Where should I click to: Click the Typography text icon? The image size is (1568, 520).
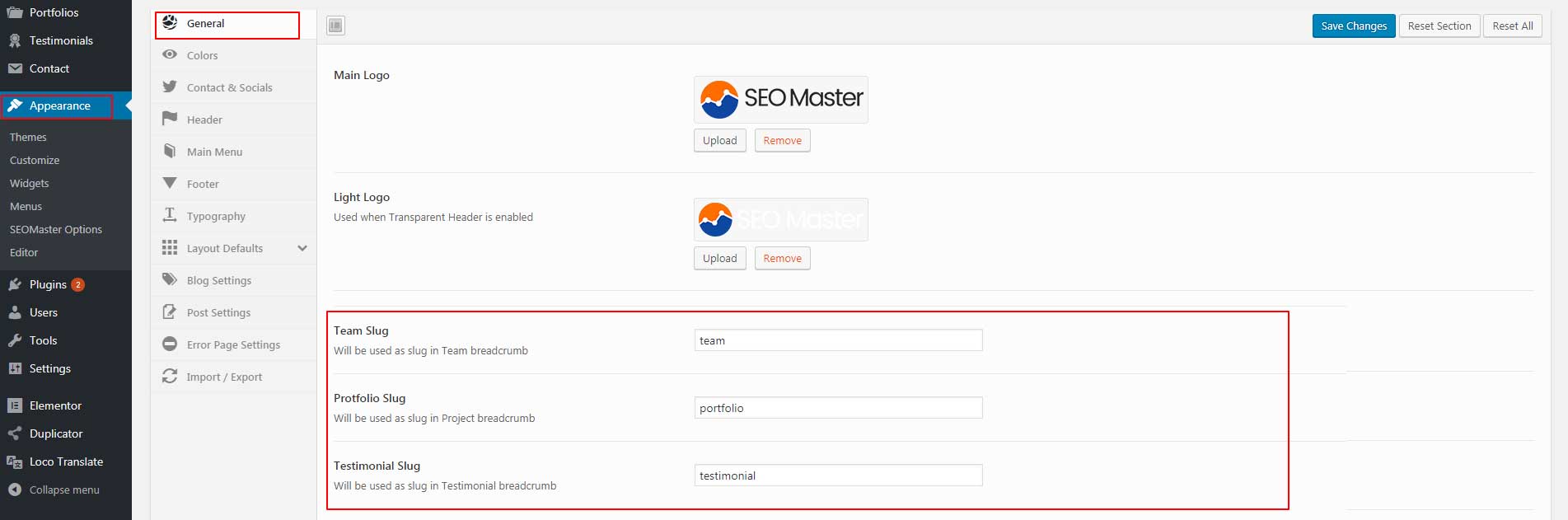point(170,215)
